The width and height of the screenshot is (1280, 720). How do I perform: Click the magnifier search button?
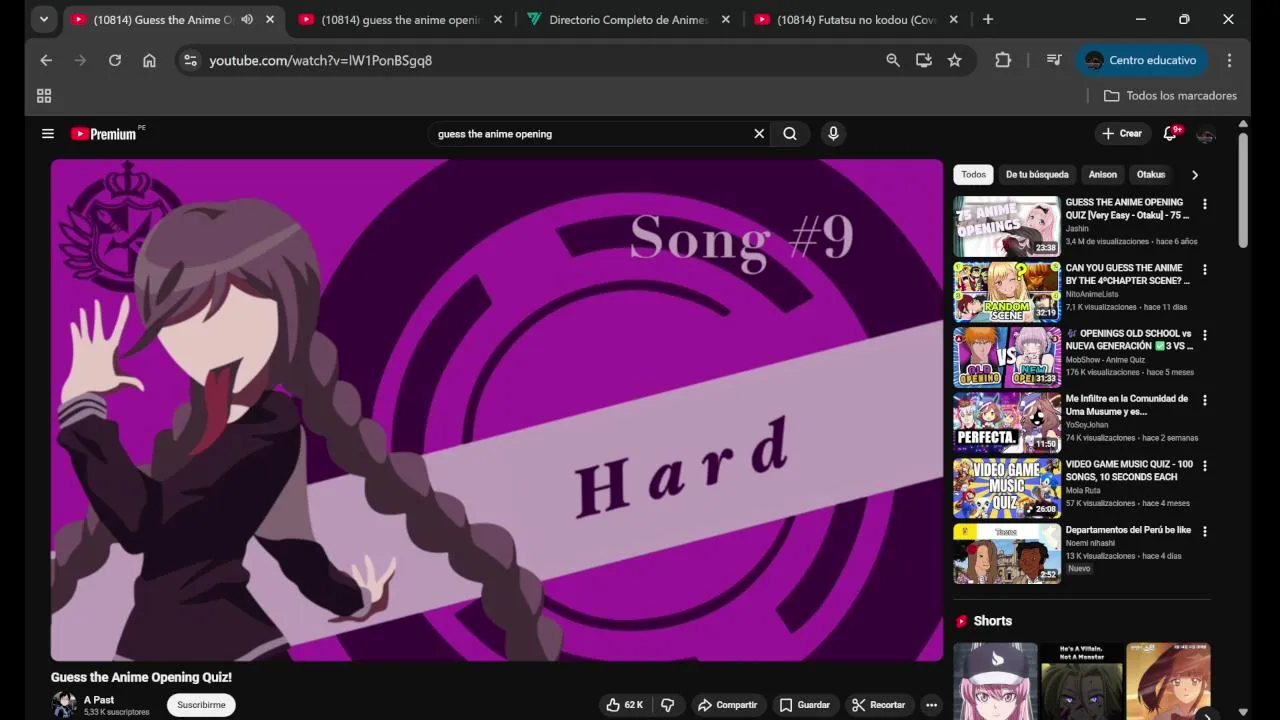pos(790,134)
